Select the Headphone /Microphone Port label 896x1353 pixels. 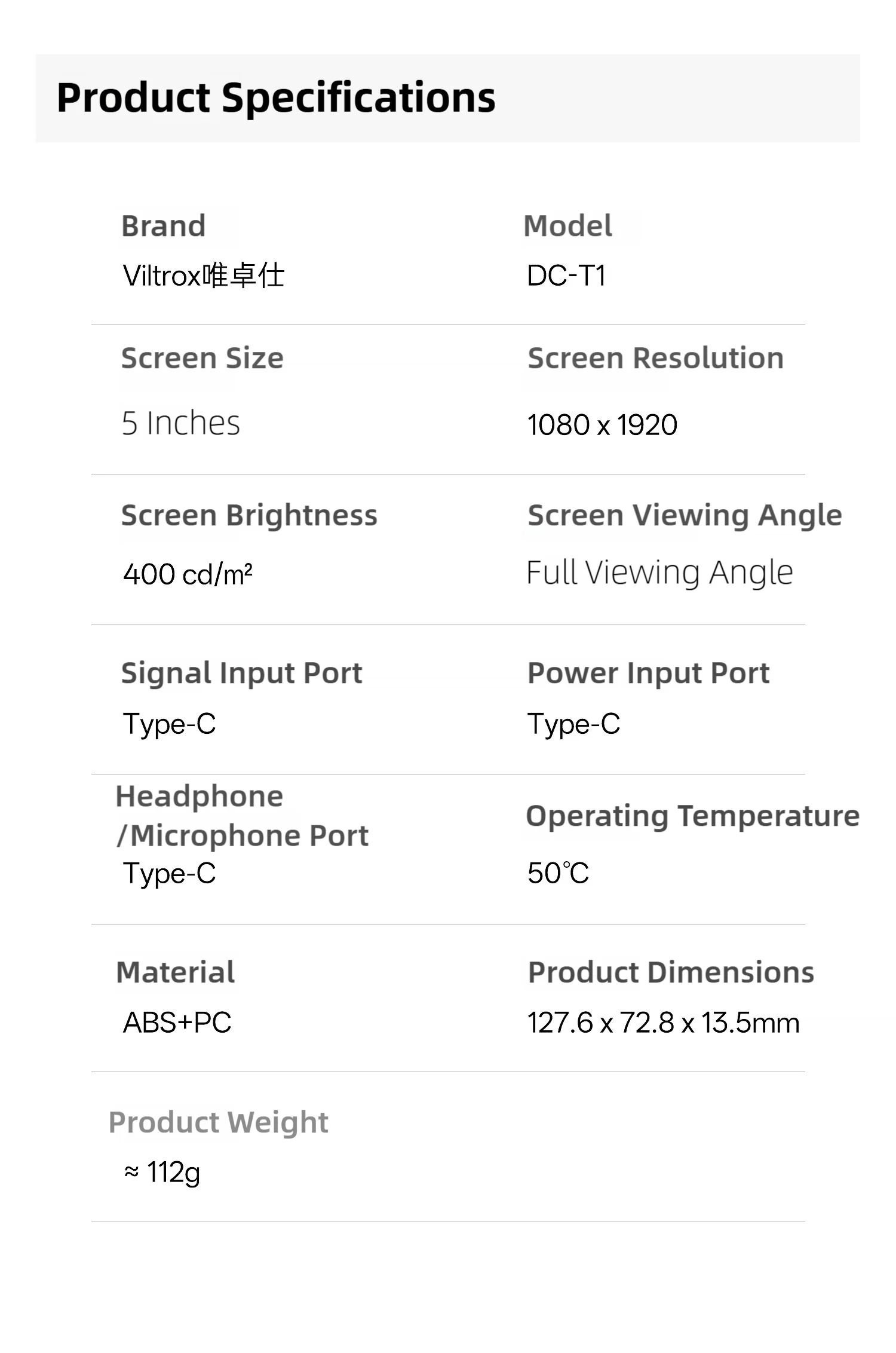coord(242,816)
